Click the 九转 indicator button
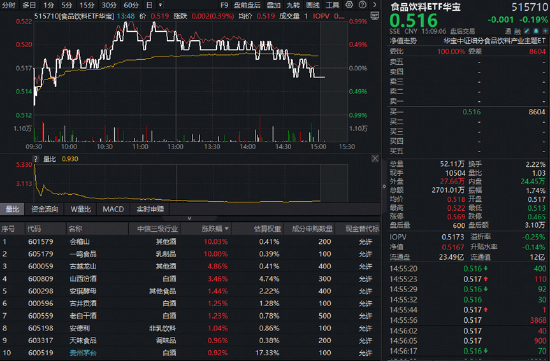This screenshot has height=361, width=550. point(293,5)
